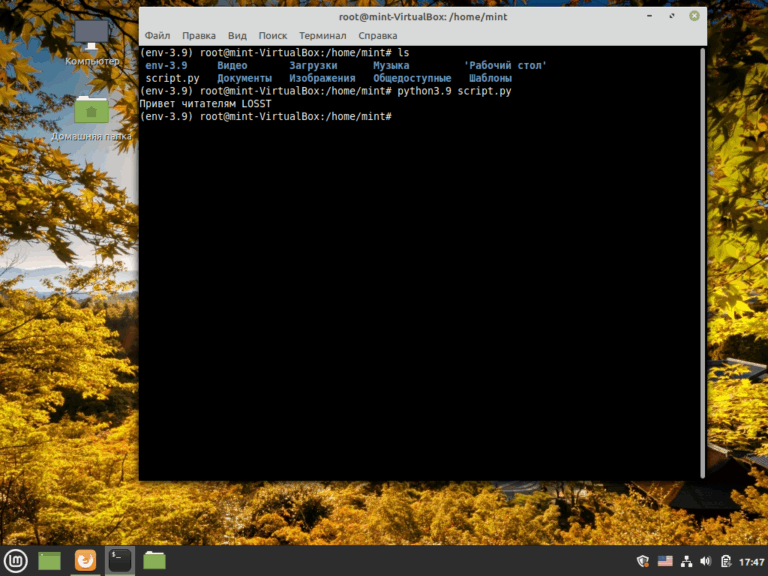Open the network connections tray icon
This screenshot has height=576, width=768.
[686, 561]
